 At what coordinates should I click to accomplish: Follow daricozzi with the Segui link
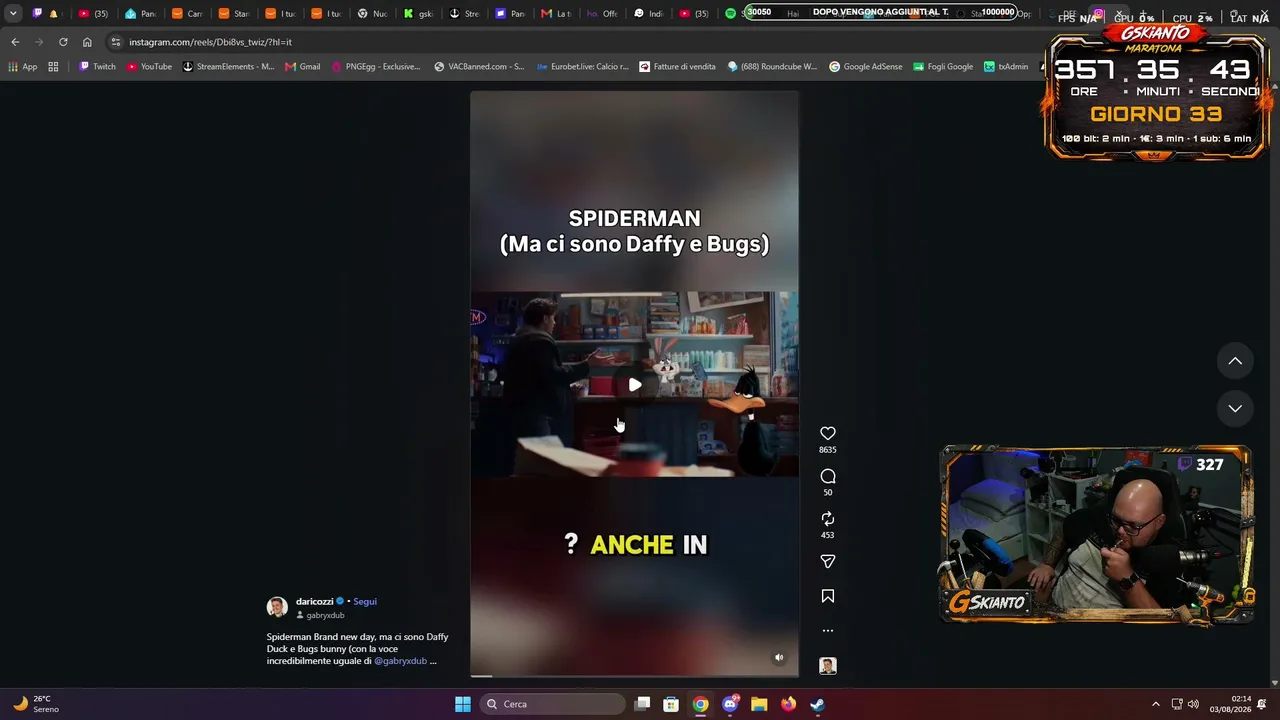tap(365, 601)
